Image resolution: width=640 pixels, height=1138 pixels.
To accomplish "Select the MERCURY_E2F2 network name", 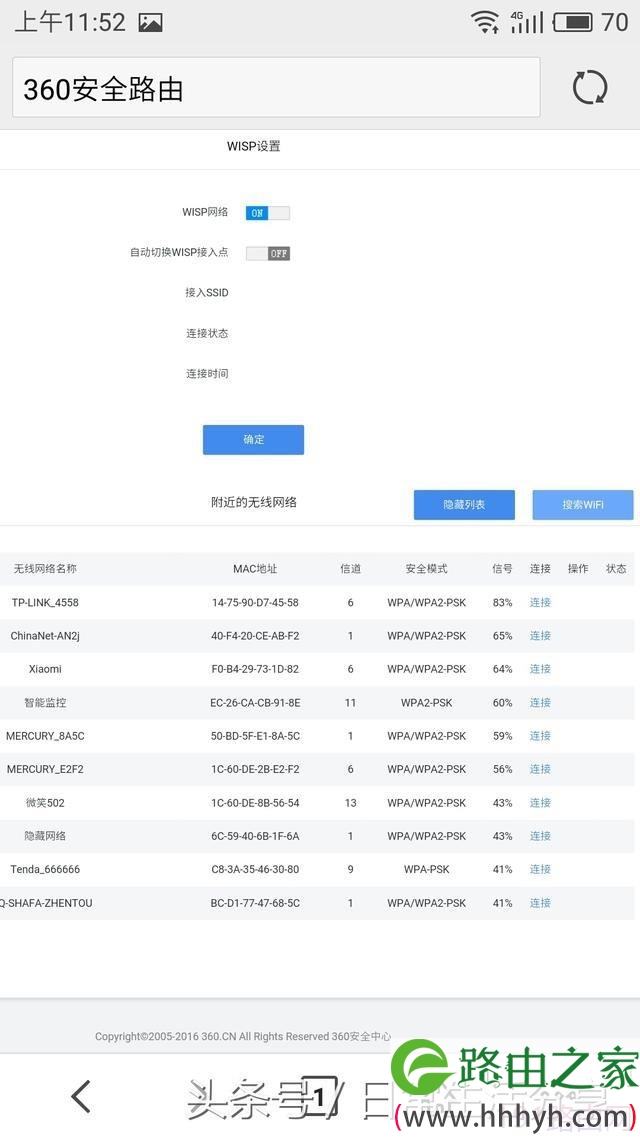I will click(45, 769).
